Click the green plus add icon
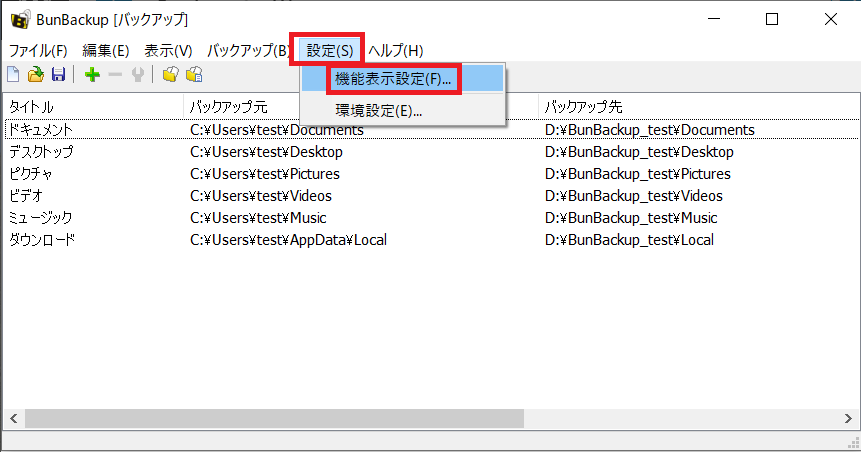The image size is (861, 452). [92, 75]
